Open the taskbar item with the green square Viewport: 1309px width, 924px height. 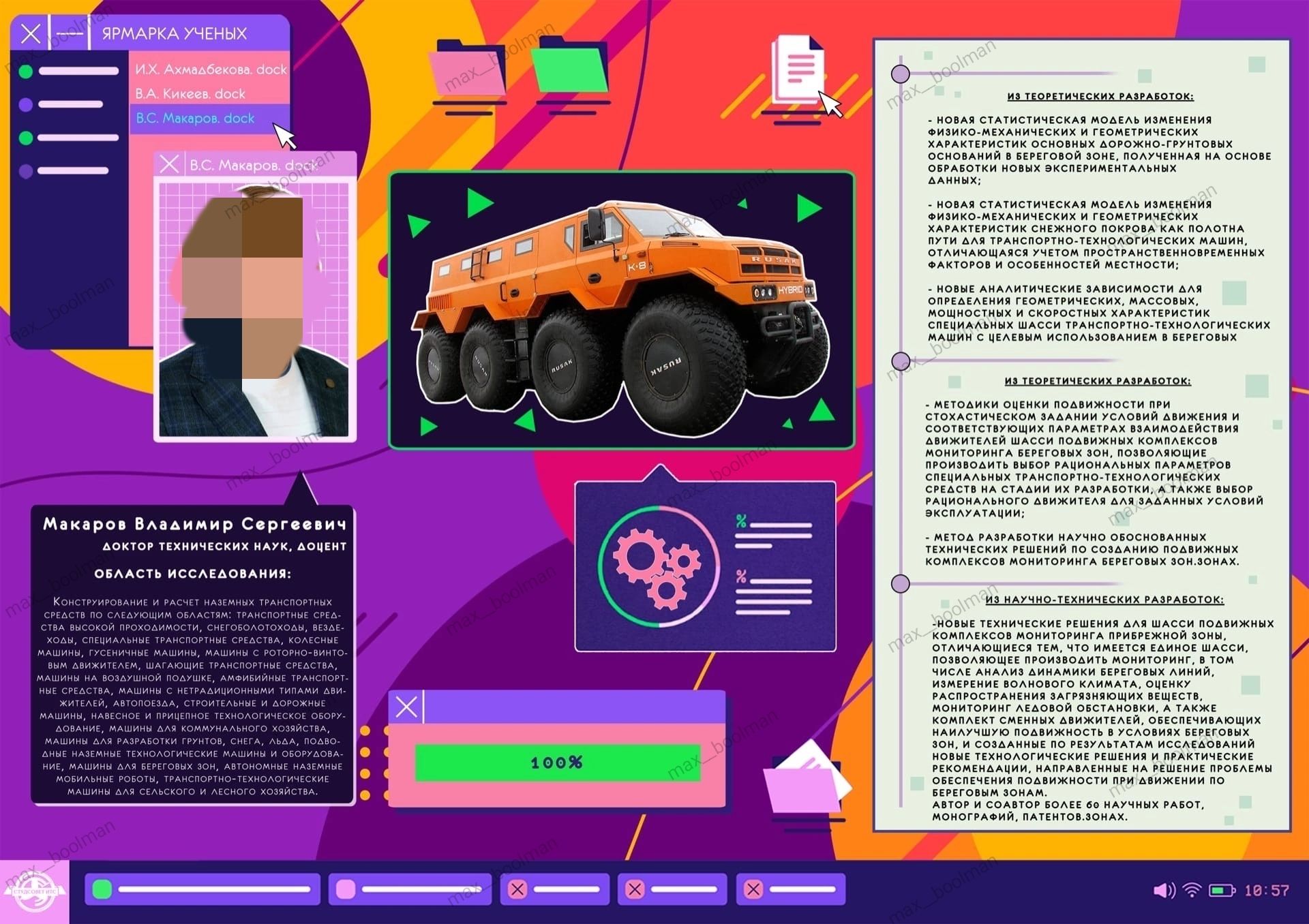point(202,889)
